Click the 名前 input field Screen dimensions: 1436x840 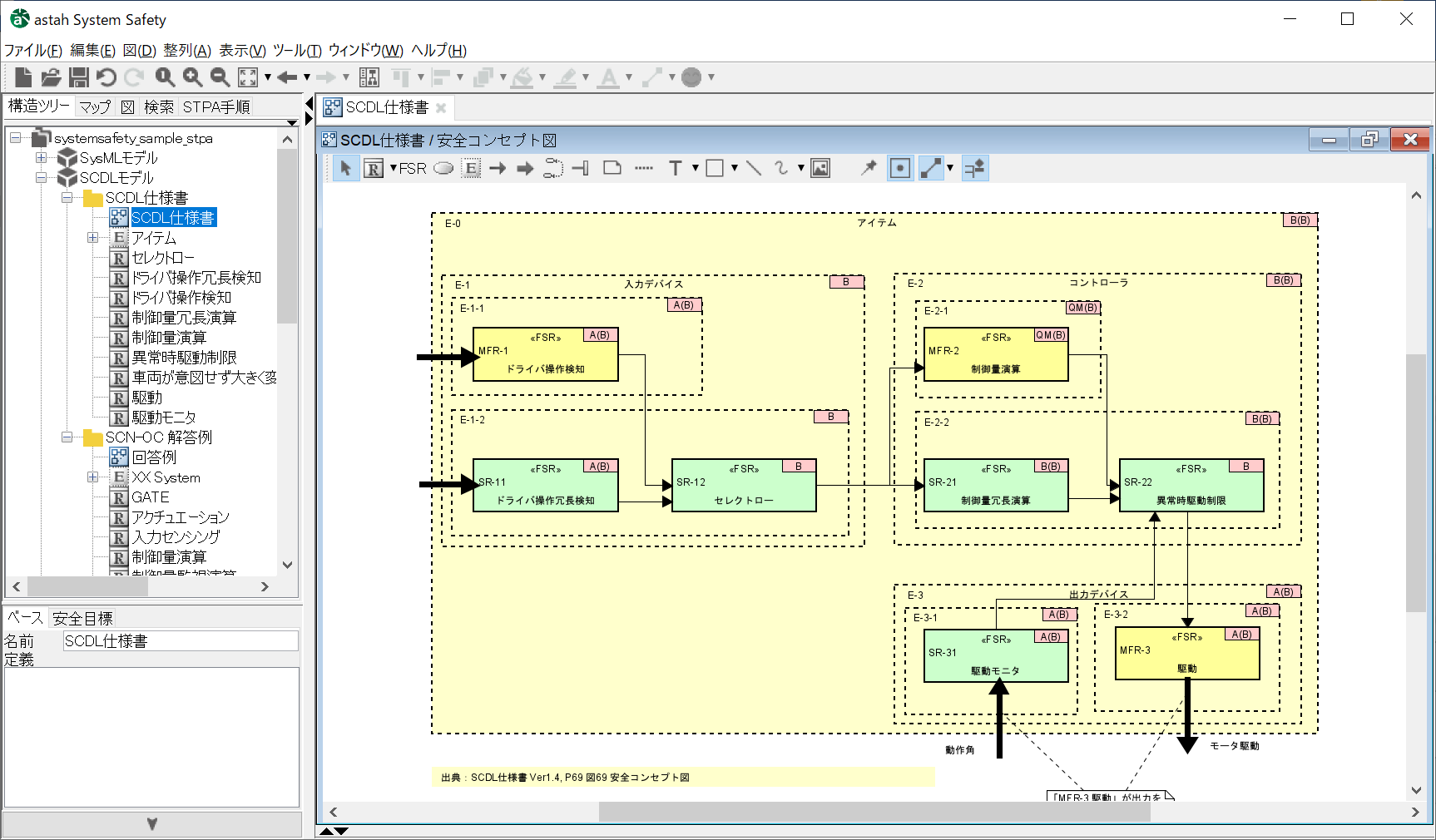click(181, 641)
